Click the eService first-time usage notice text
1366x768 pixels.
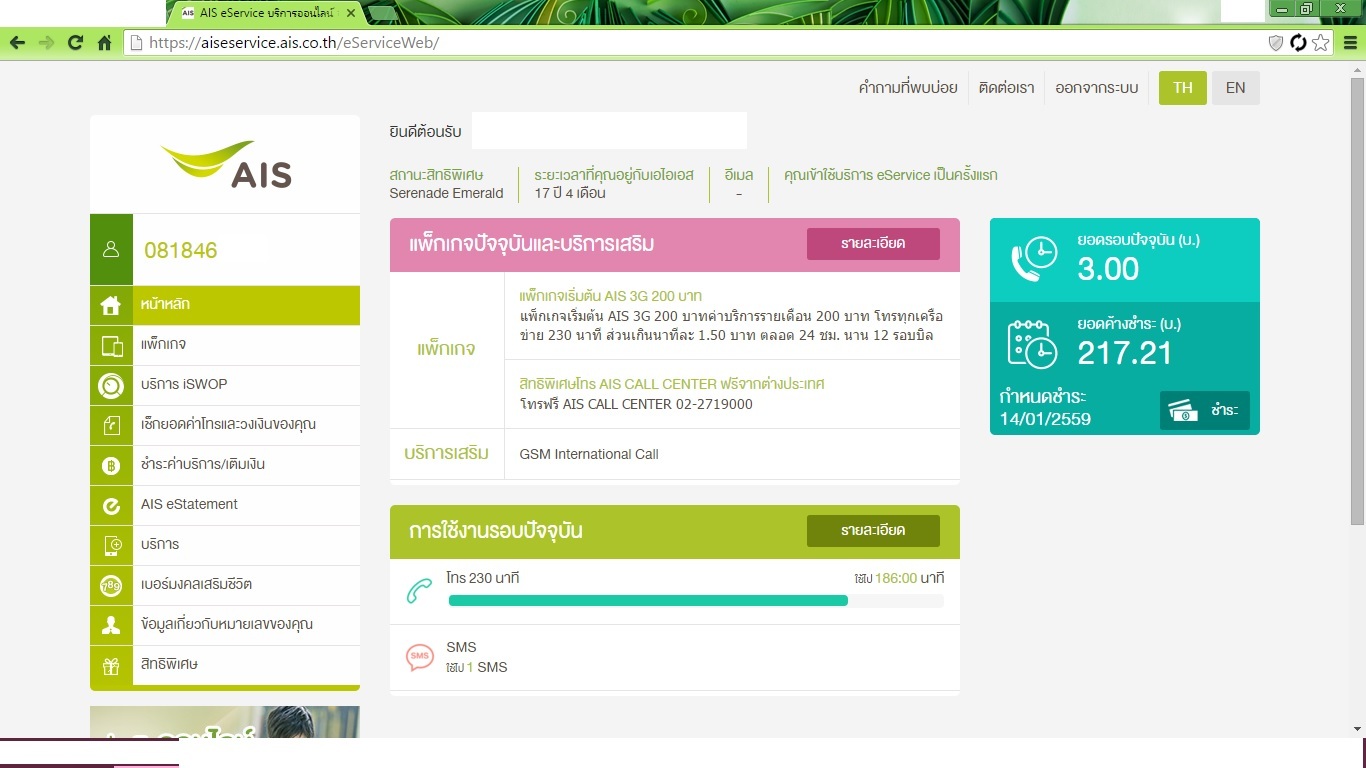891,175
